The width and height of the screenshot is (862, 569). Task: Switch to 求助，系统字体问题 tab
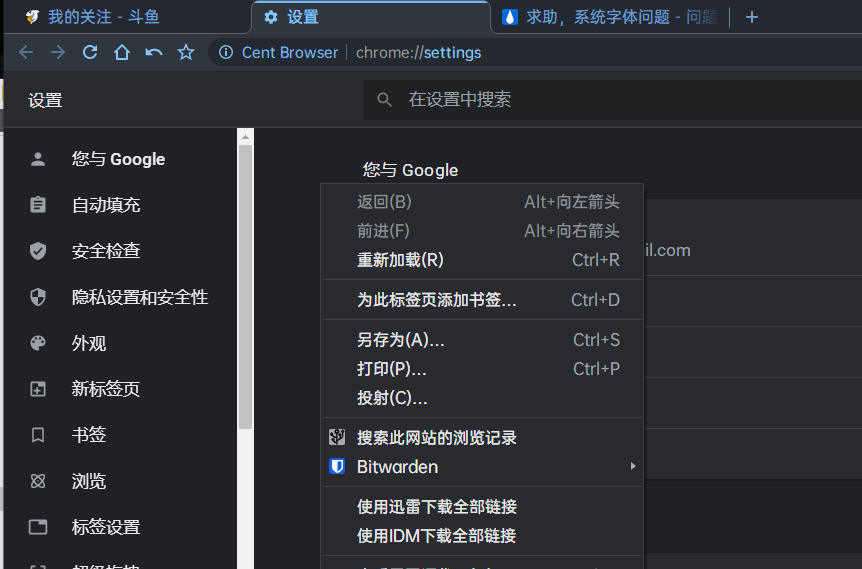pyautogui.click(x=608, y=17)
